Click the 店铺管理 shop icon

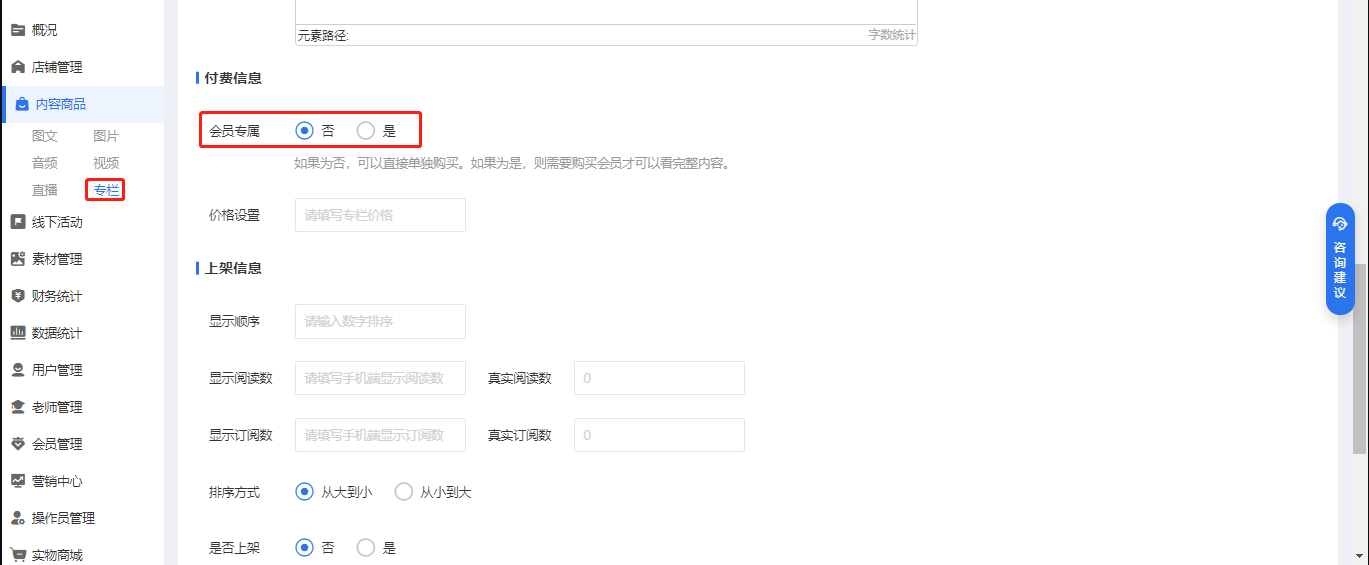pyautogui.click(x=18, y=67)
